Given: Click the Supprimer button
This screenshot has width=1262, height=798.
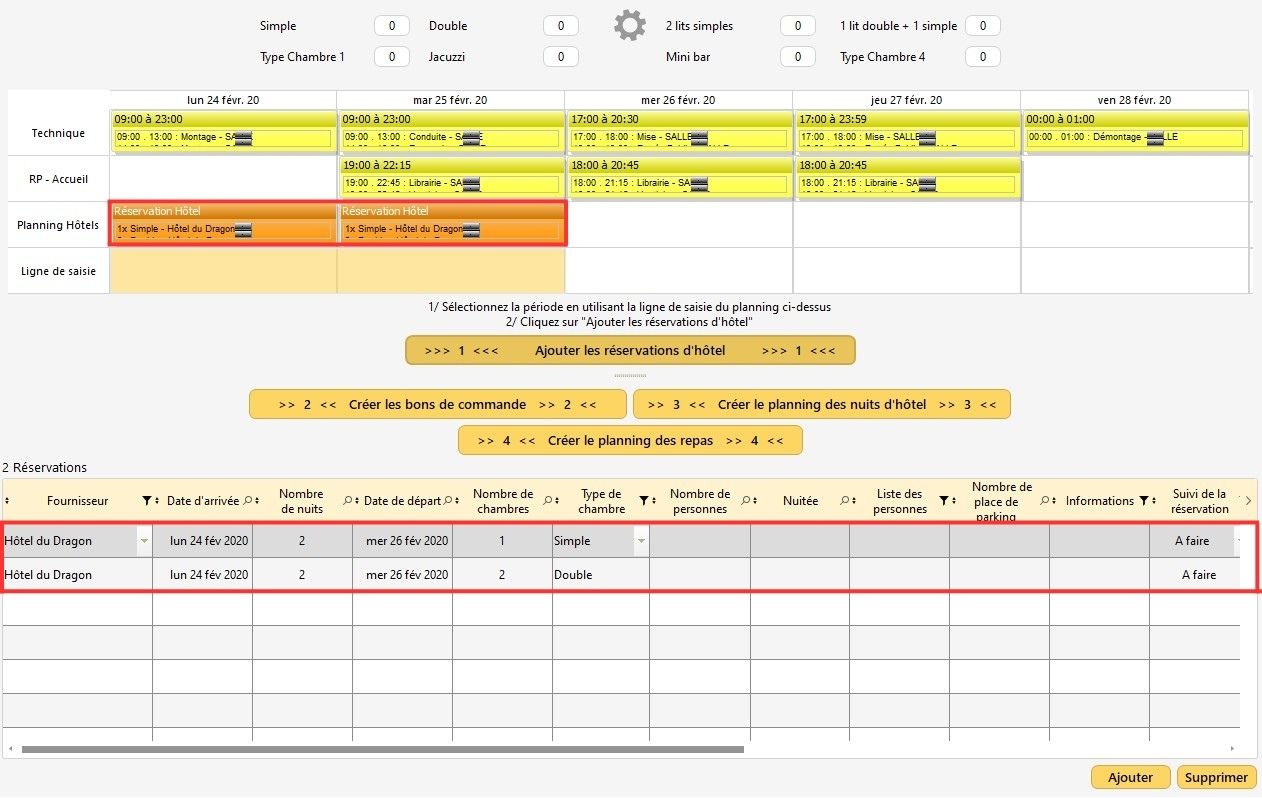Looking at the screenshot, I should (1217, 777).
